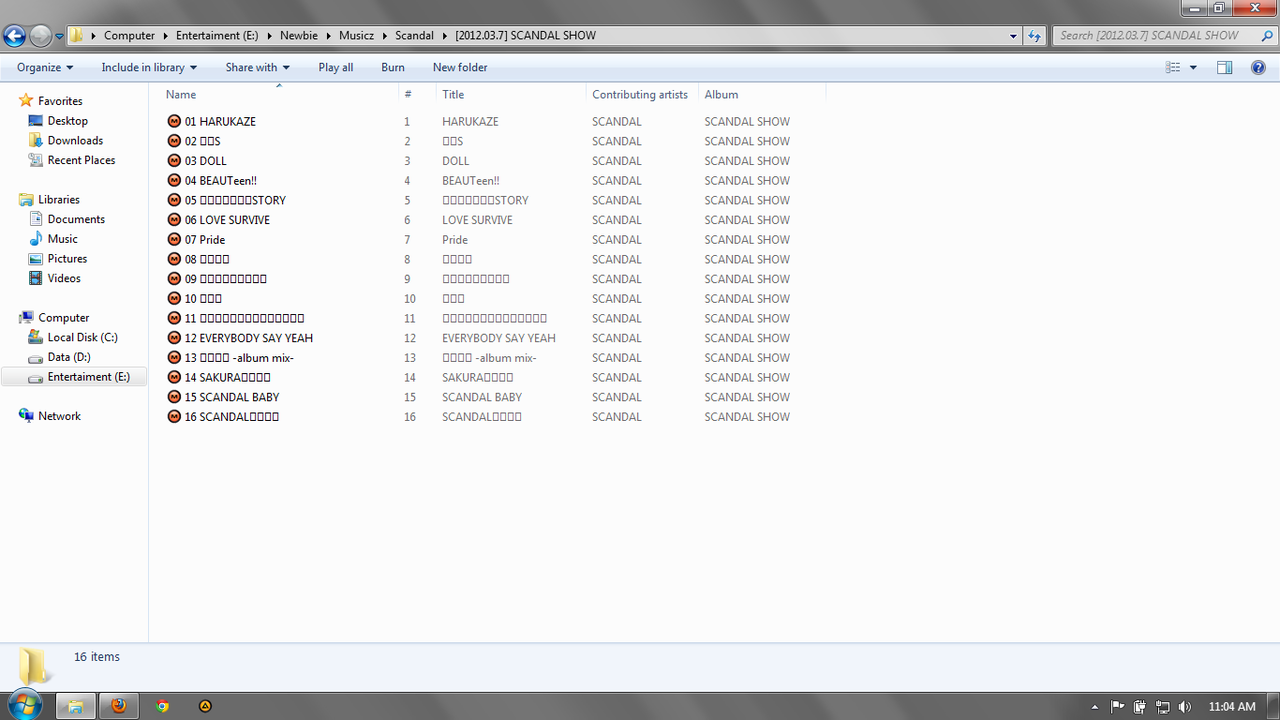The image size is (1280, 720).
Task: Open the Share with menu
Action: point(257,67)
